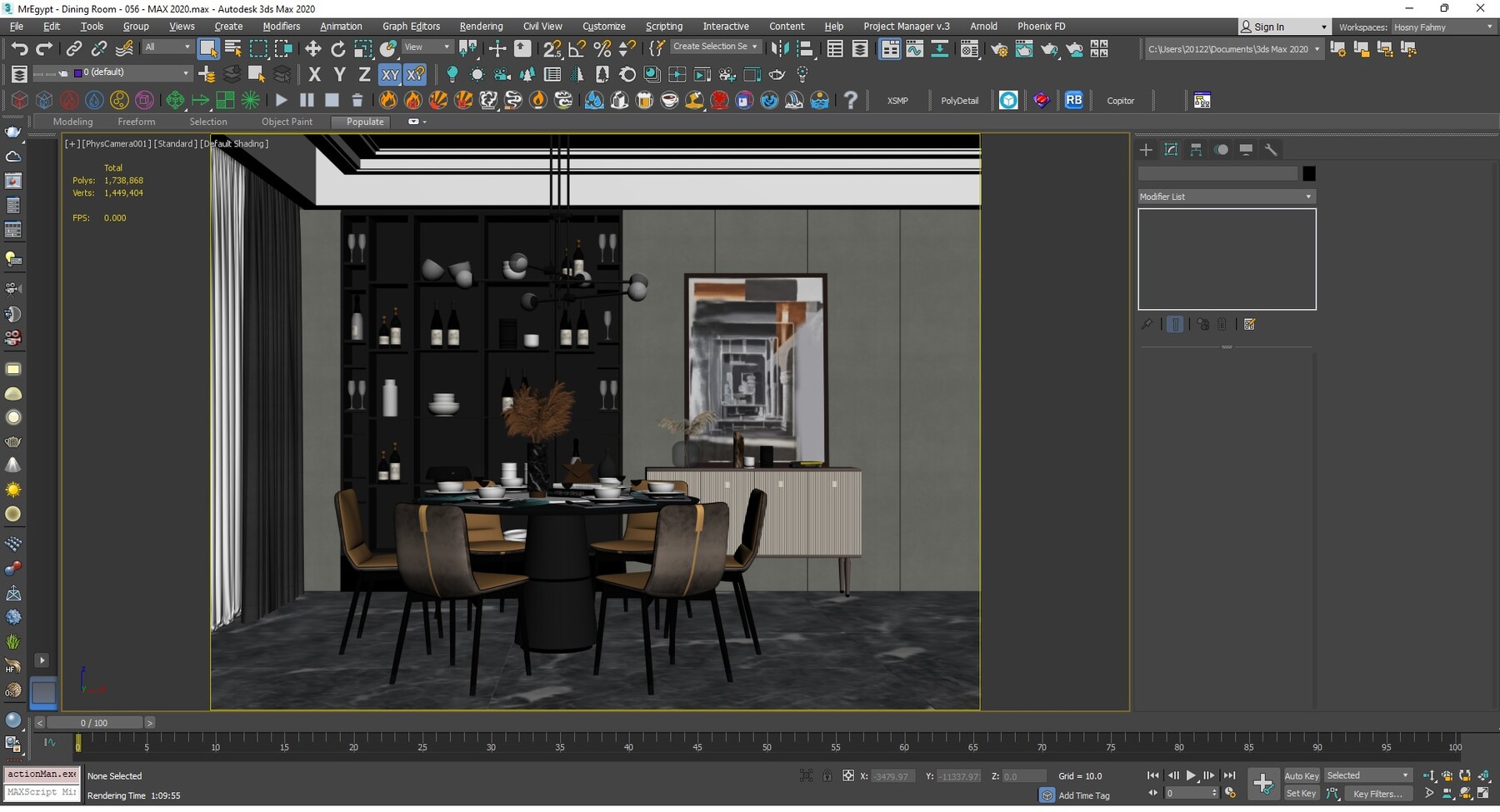Activate the XY axis constraint
1500x812 pixels.
390,74
